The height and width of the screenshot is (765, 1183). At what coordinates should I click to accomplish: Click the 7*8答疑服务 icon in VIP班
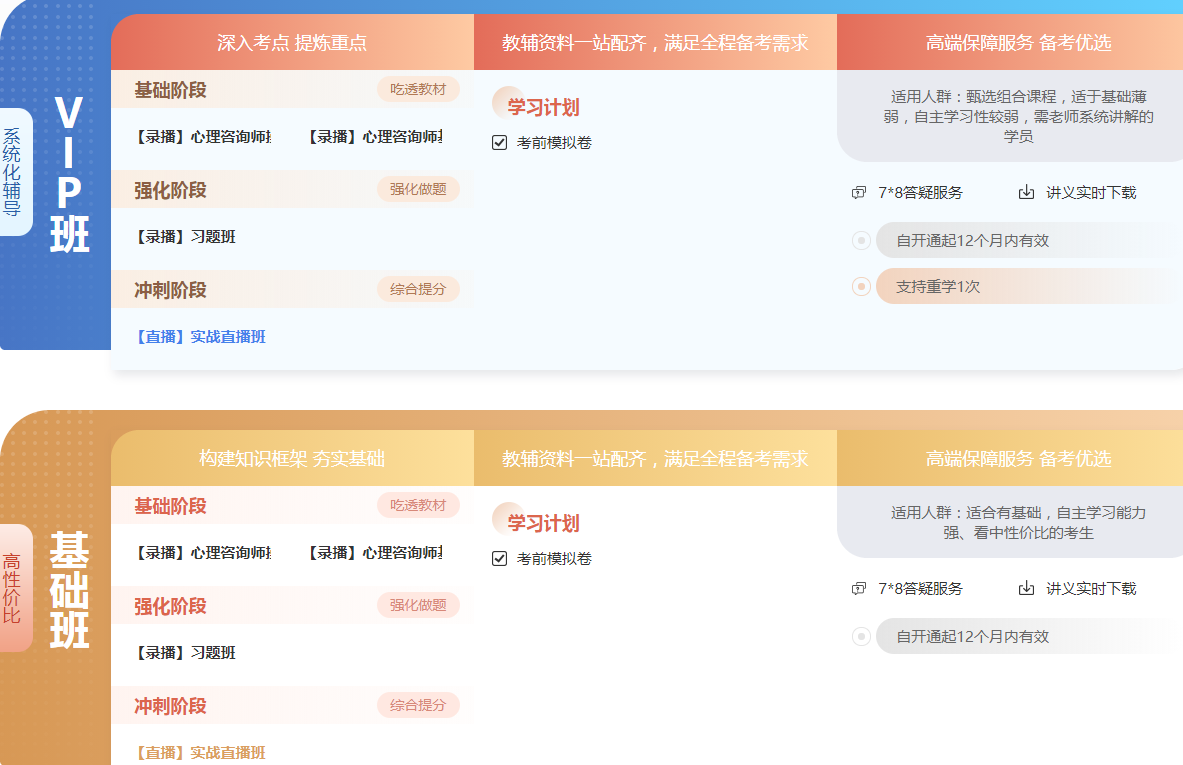point(859,193)
